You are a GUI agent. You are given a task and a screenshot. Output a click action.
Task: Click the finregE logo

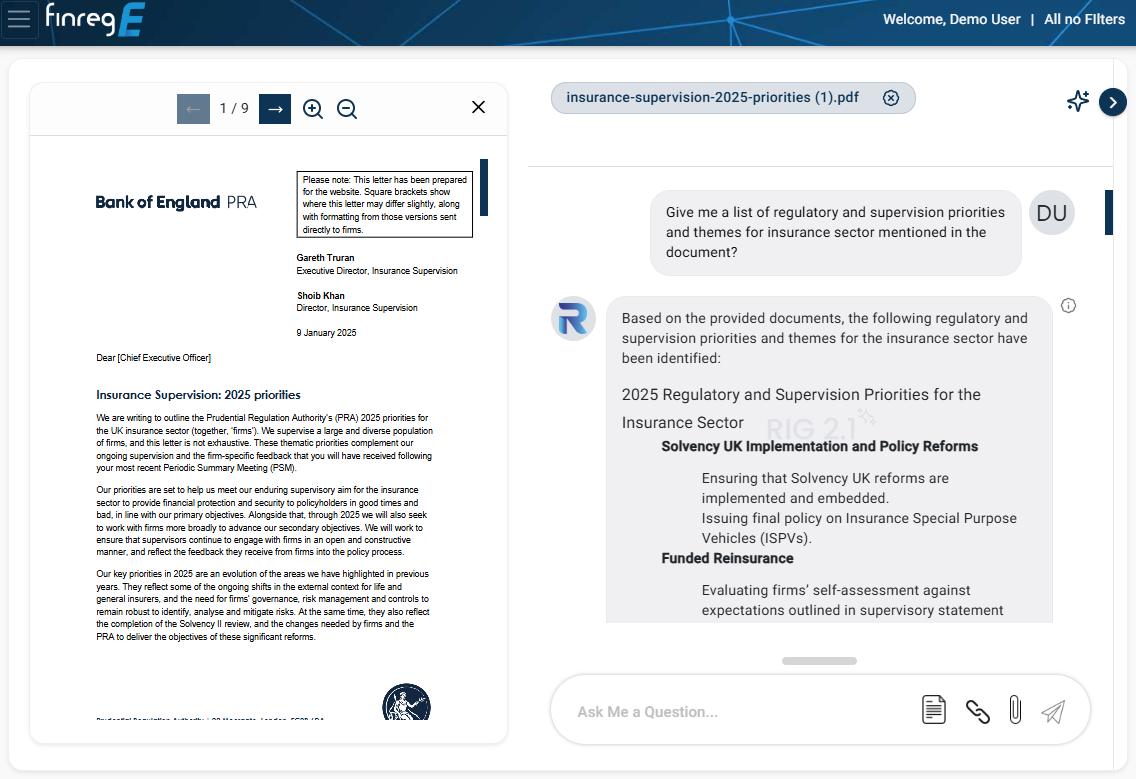point(95,19)
